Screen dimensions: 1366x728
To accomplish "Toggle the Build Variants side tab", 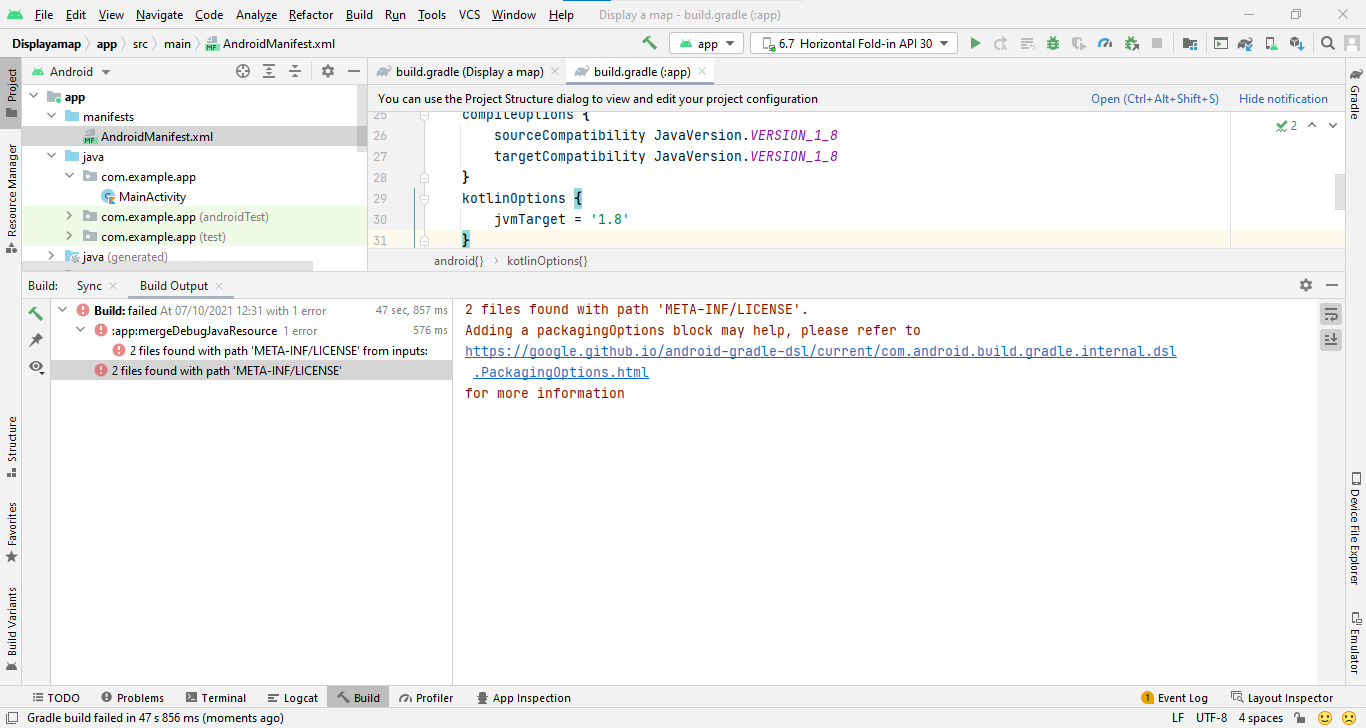I will click(11, 628).
